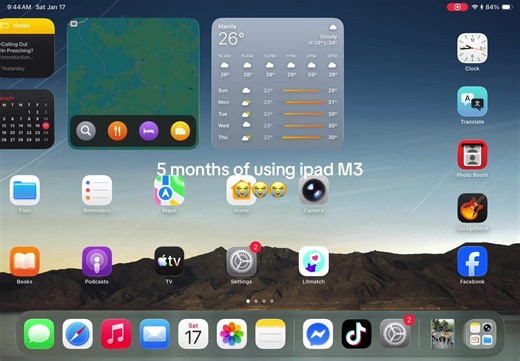Open the Clock app

(472, 48)
